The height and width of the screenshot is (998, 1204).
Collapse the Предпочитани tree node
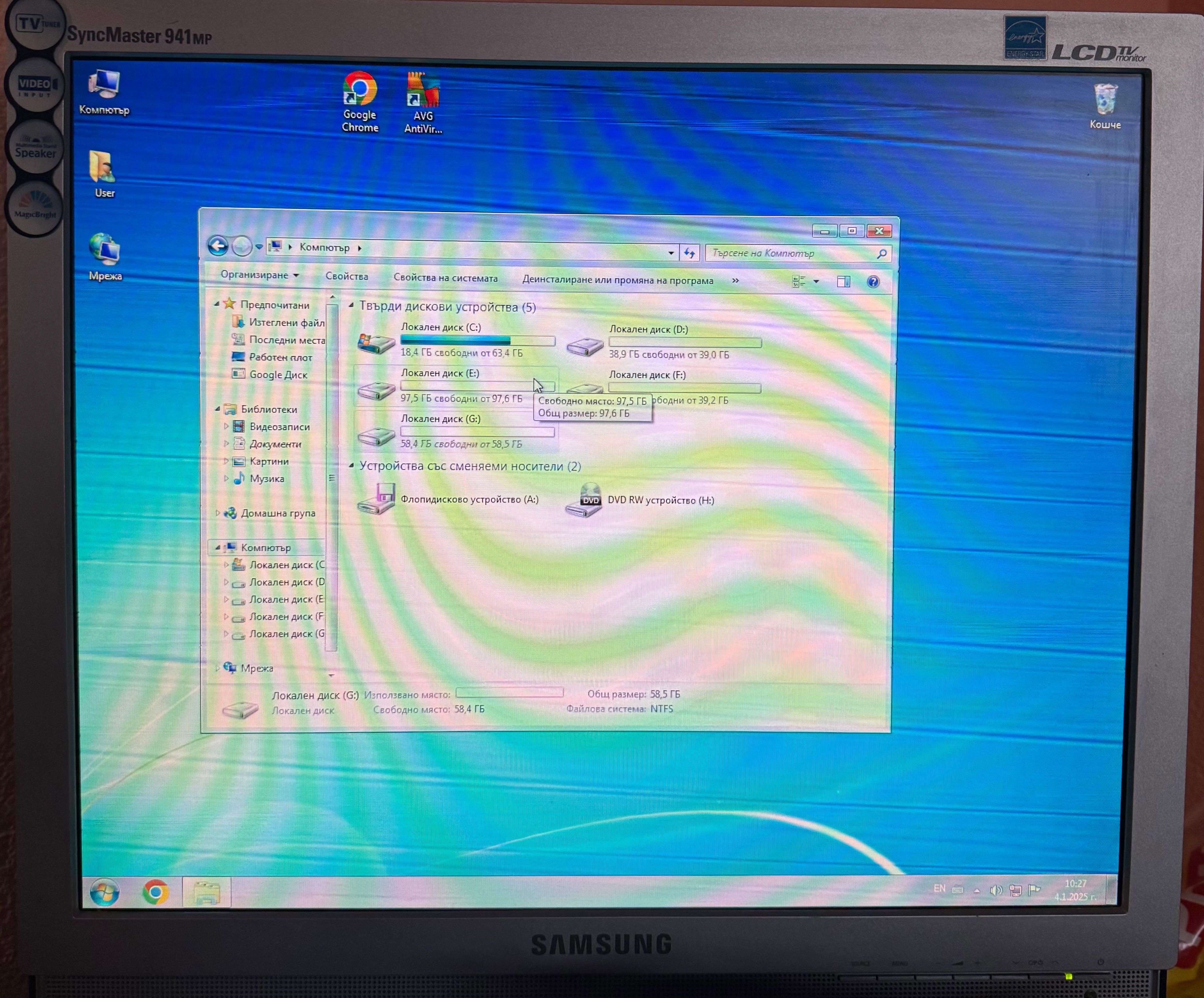click(216, 304)
